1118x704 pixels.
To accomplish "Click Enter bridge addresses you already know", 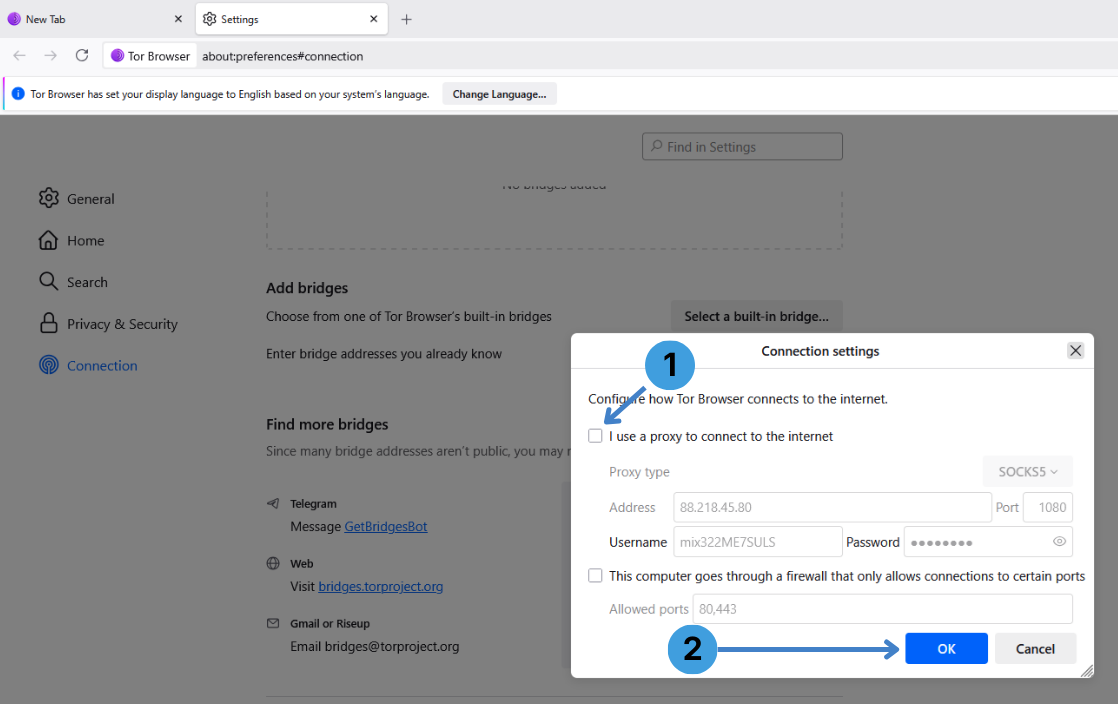I will (x=384, y=354).
